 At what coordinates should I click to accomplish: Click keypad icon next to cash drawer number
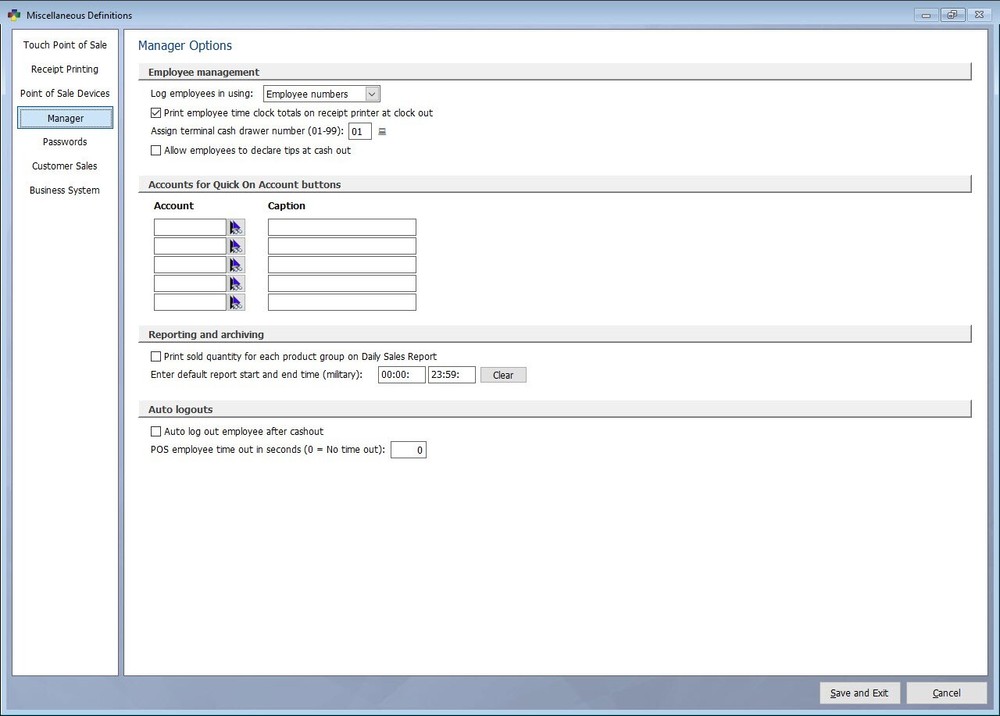point(382,132)
